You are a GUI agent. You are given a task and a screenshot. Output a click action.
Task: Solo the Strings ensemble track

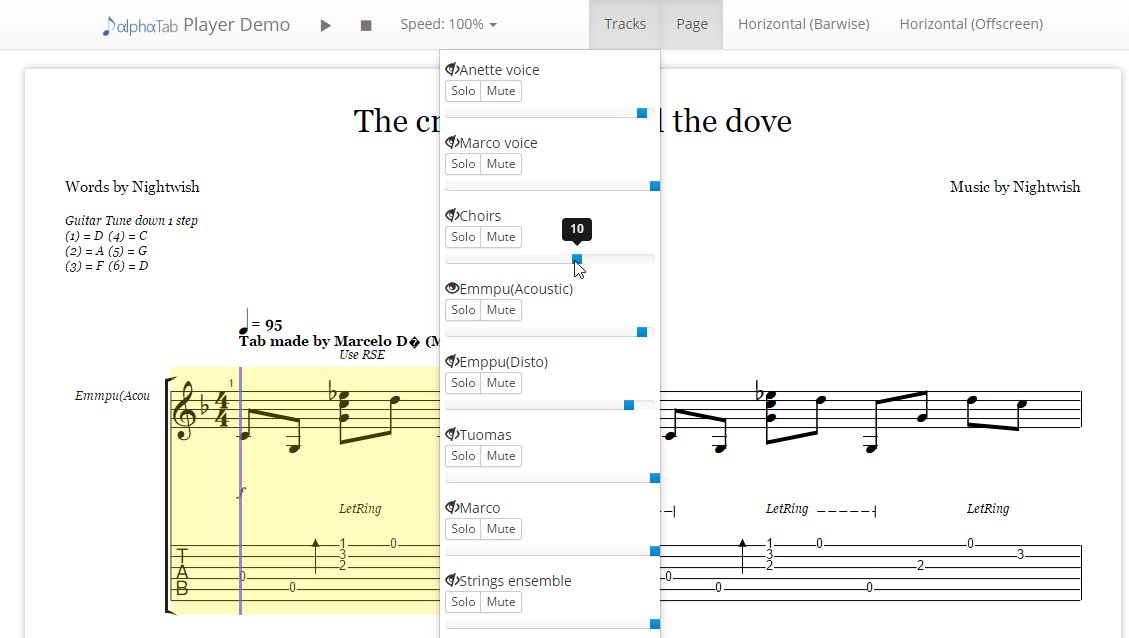(463, 601)
